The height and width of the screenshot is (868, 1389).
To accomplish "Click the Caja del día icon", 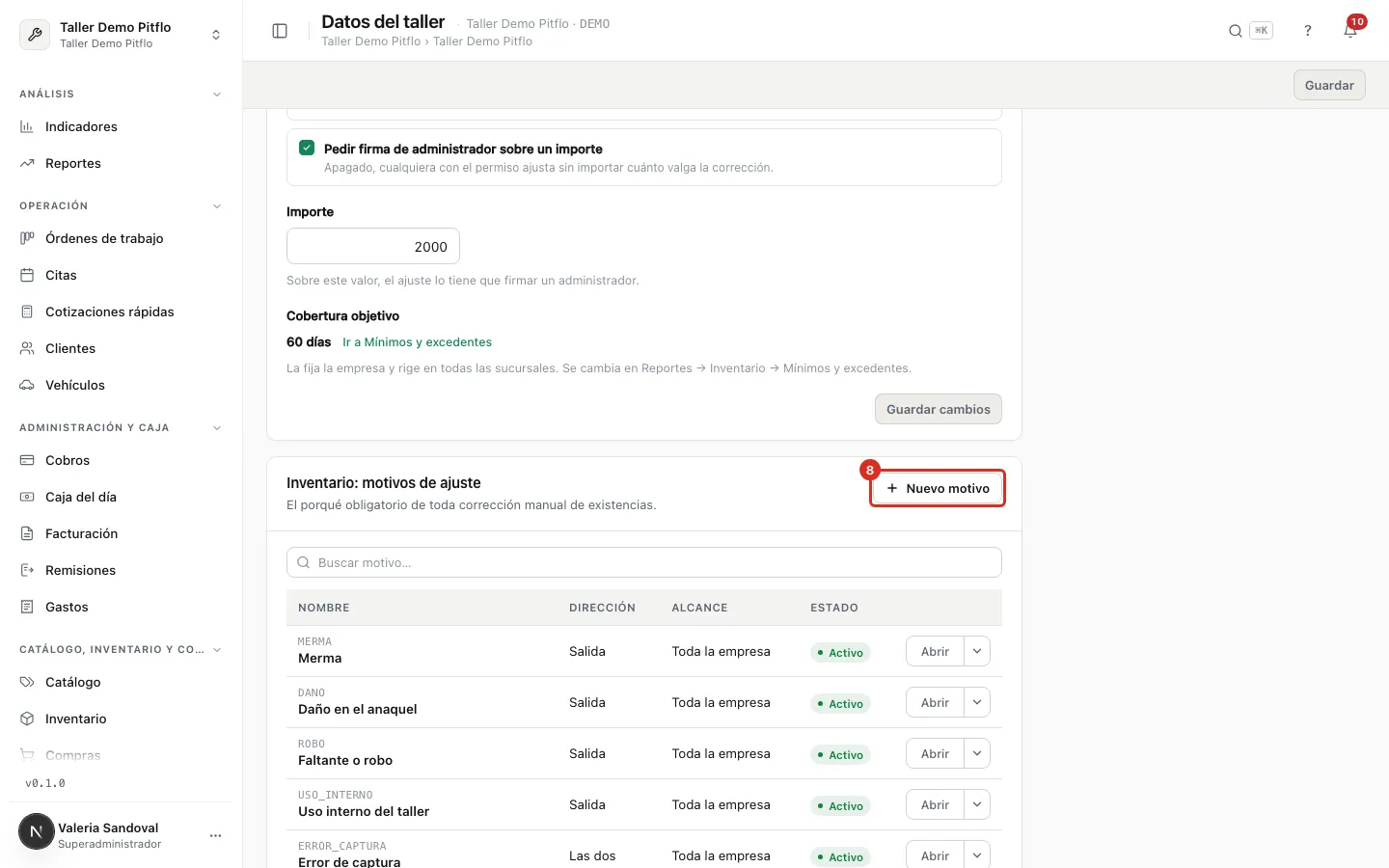I will tap(27, 497).
